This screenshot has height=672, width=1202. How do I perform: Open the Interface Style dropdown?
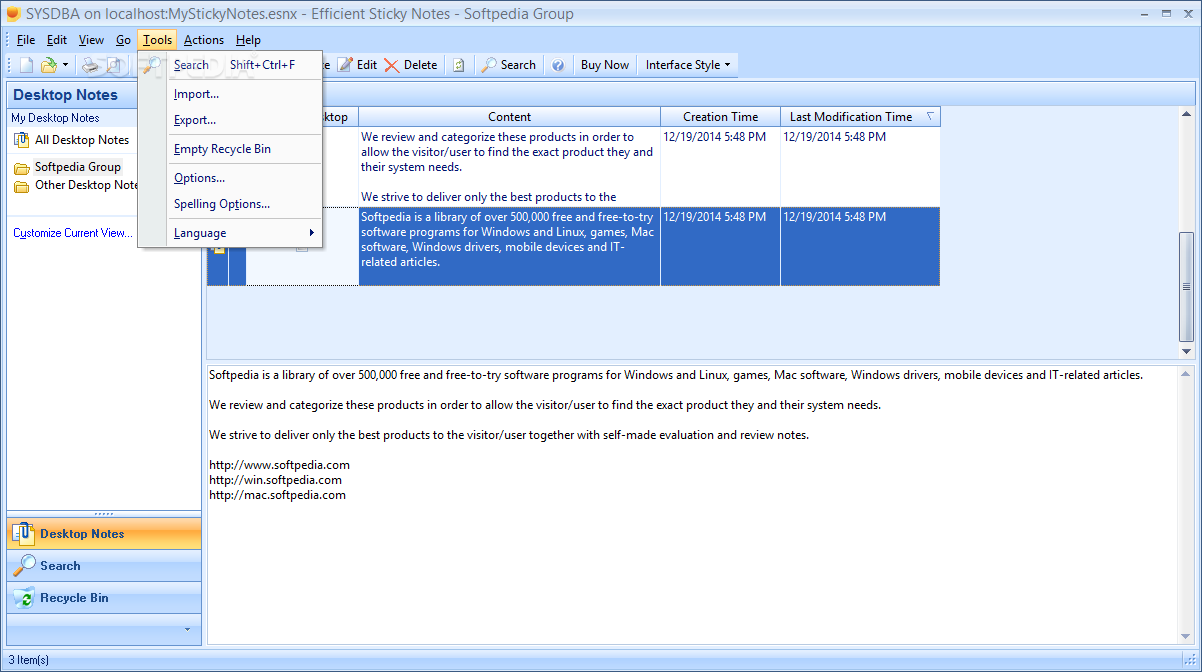pyautogui.click(x=687, y=65)
